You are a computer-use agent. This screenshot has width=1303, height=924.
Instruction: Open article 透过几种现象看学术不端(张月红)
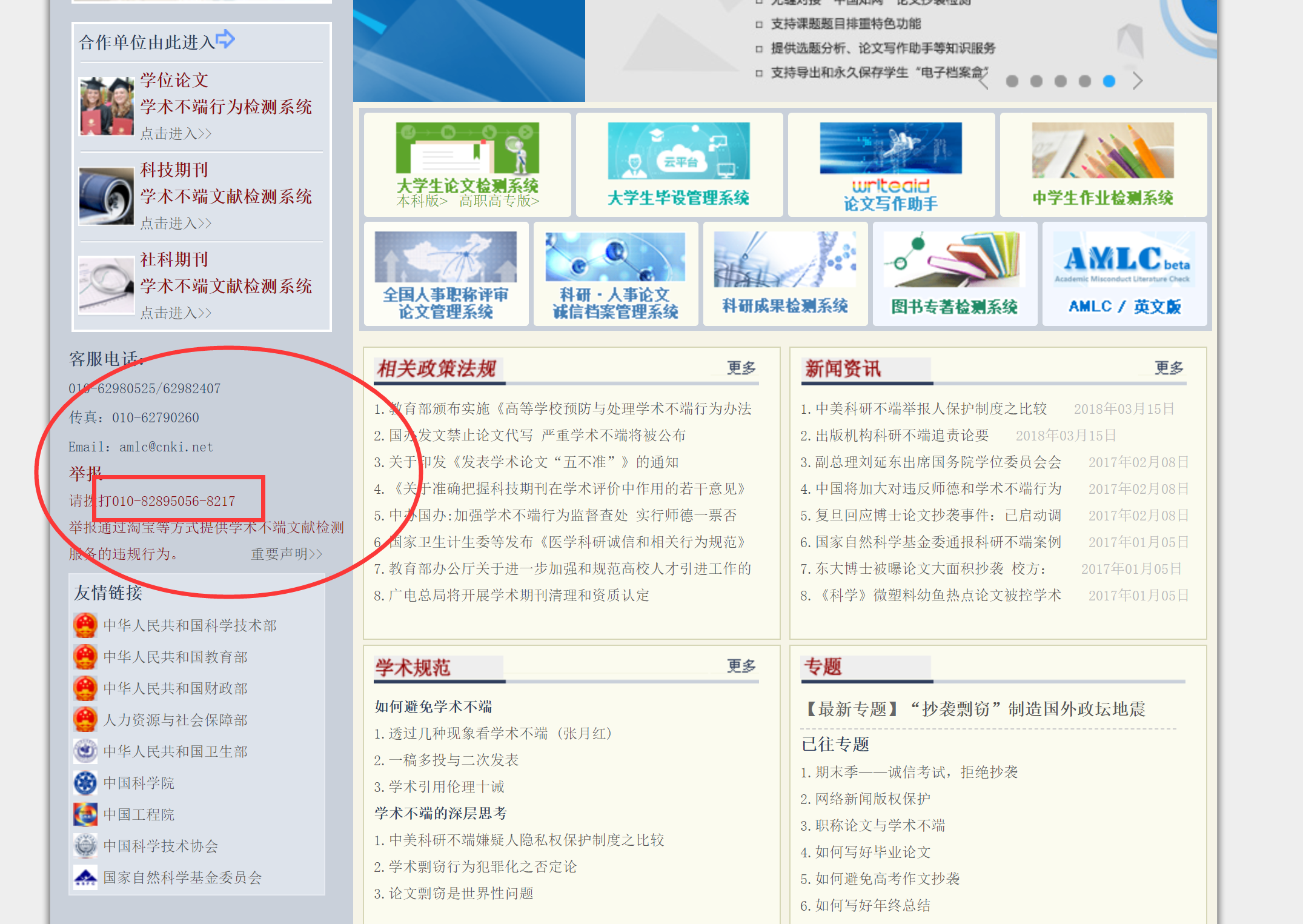(x=500, y=734)
